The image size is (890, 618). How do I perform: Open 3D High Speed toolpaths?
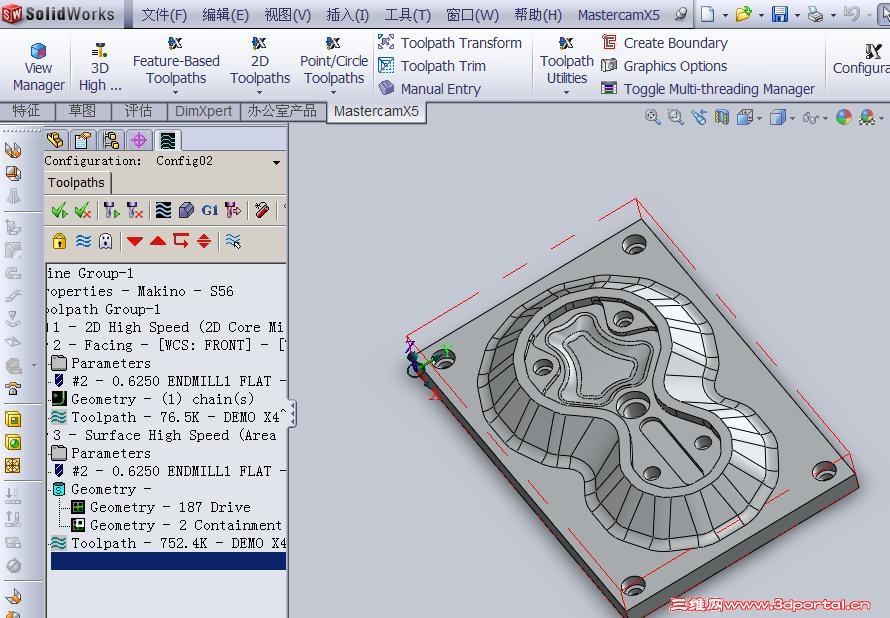click(x=100, y=67)
